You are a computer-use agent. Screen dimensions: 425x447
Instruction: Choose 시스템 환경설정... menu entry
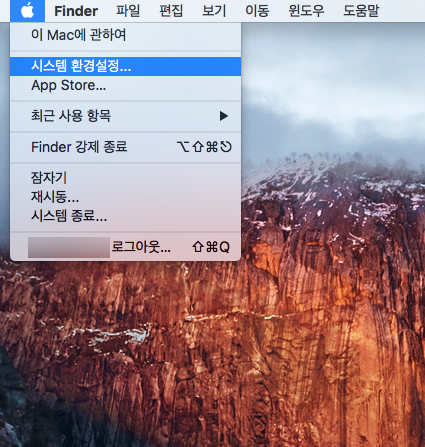[125, 66]
